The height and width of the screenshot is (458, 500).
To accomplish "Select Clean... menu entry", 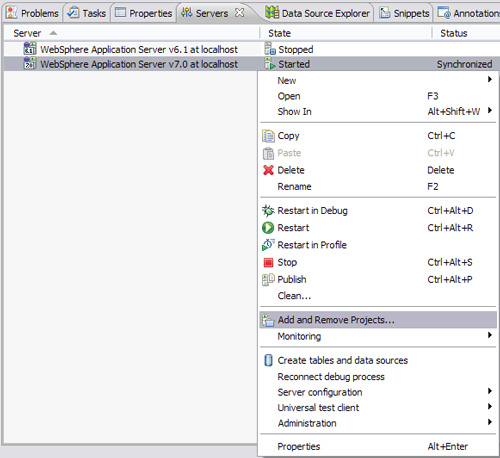I will point(378,296).
